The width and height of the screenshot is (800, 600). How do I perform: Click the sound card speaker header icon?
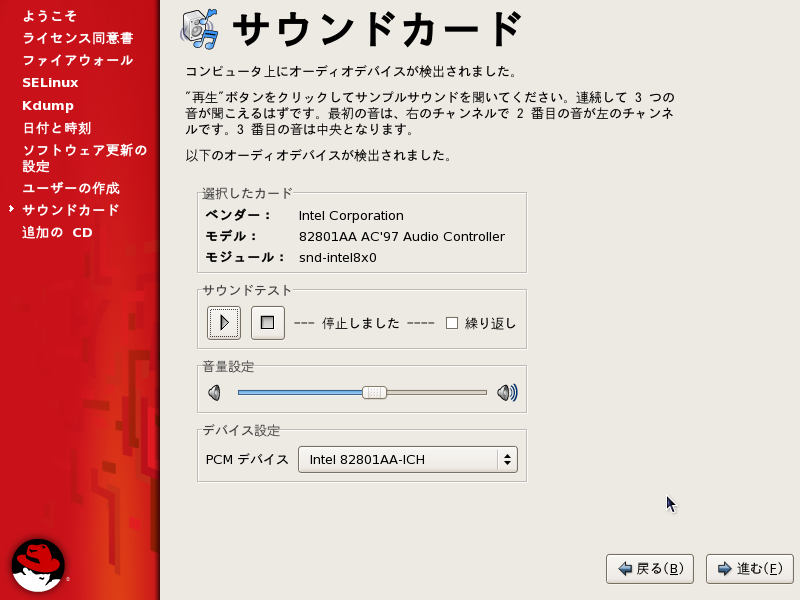coord(199,29)
